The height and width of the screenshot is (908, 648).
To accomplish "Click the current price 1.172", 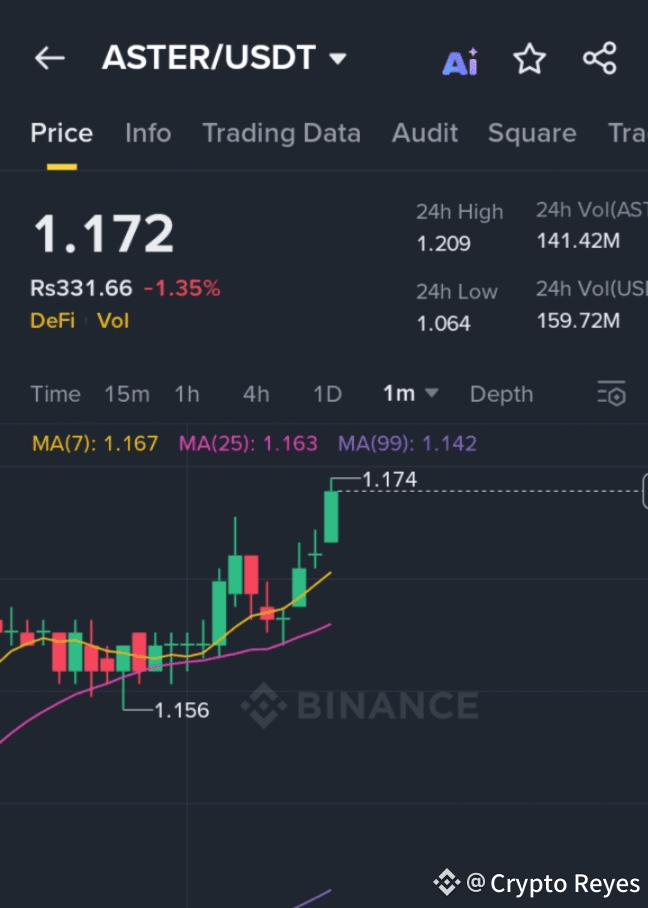I will point(104,233).
